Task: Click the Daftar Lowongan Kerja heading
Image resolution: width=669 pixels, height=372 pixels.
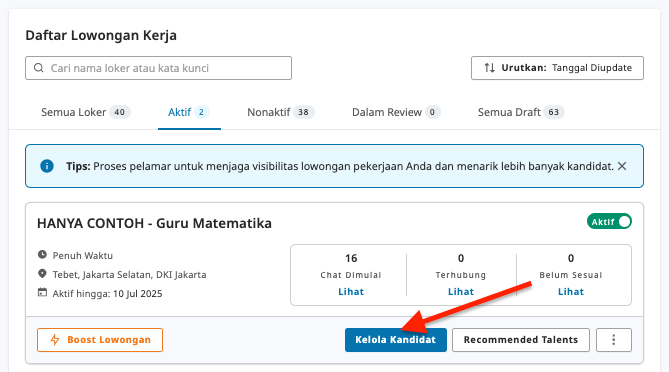Action: [101, 35]
